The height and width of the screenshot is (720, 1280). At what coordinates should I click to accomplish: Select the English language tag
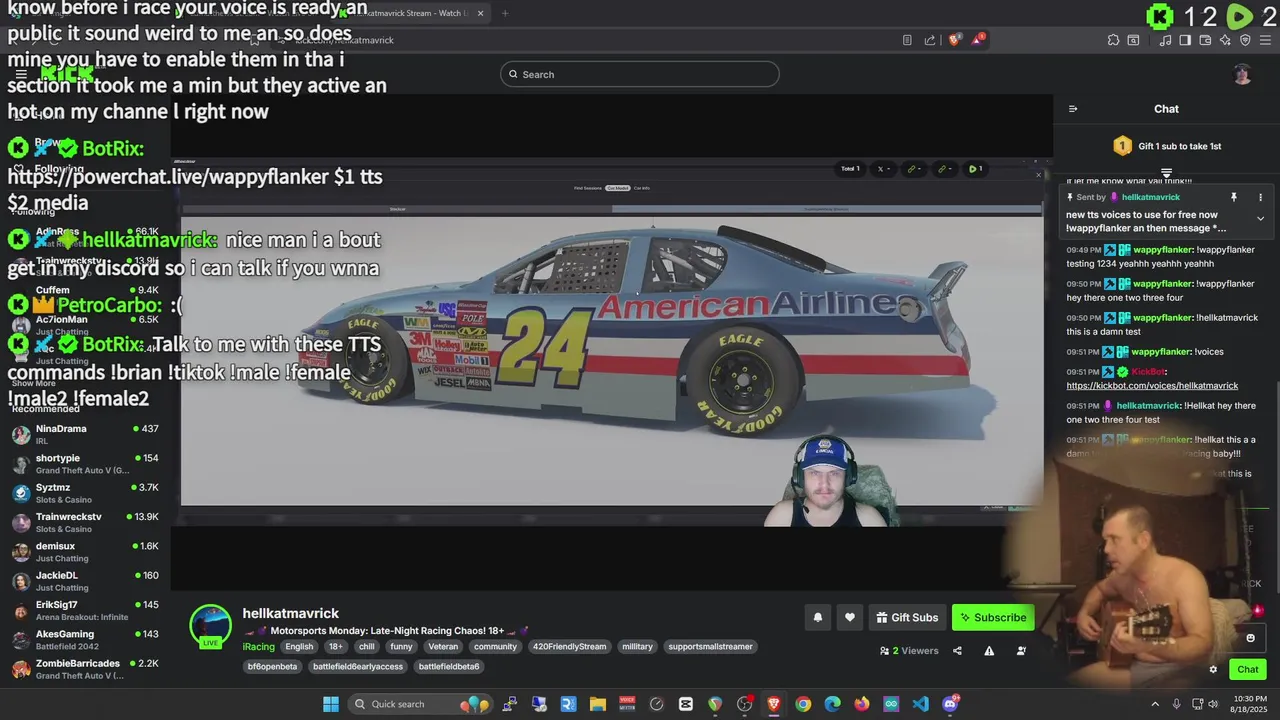(299, 647)
